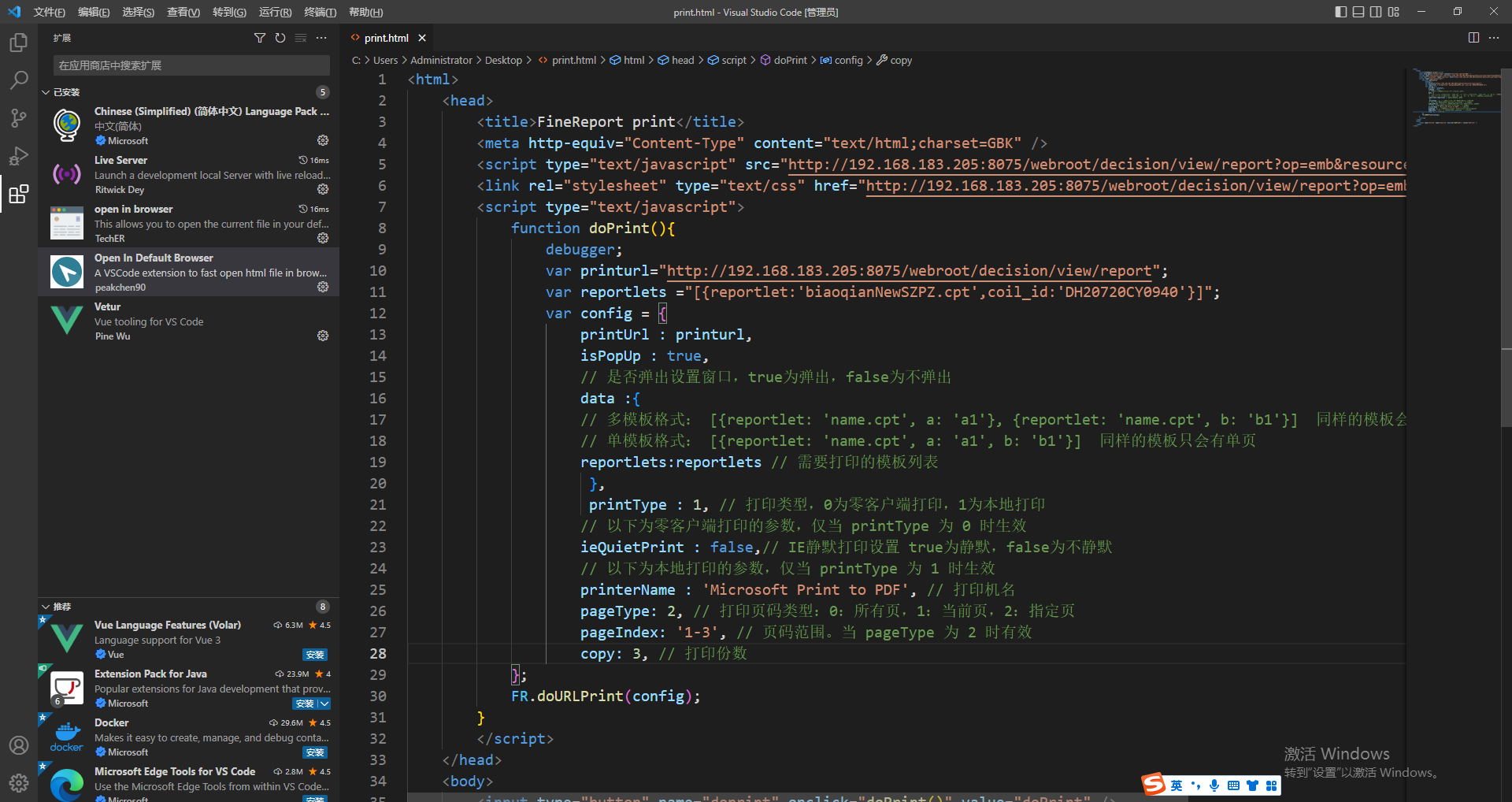Open the Explorer view in activity bar
The width and height of the screenshot is (1512, 802).
coord(19,43)
